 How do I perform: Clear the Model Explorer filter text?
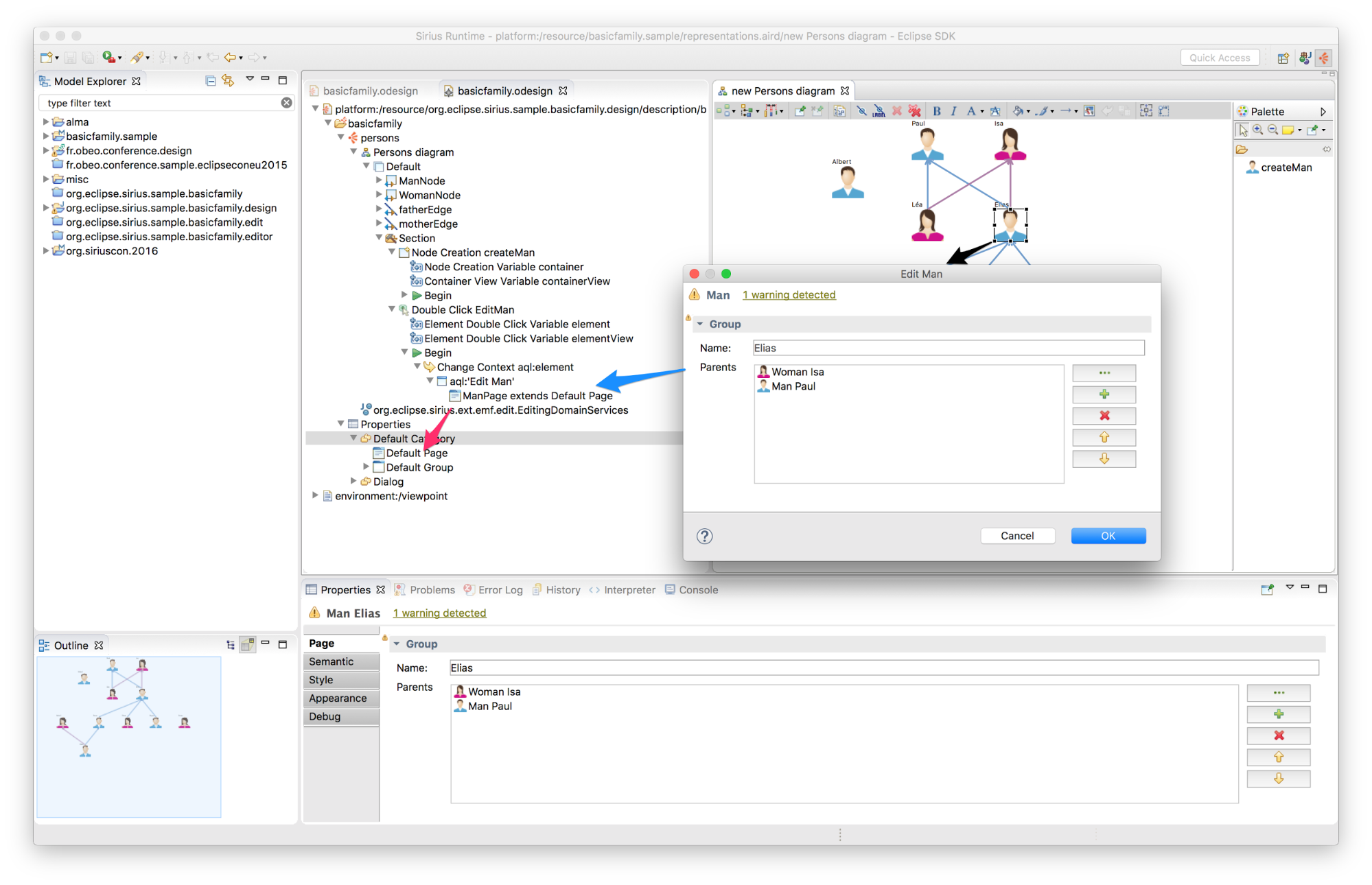(x=286, y=103)
